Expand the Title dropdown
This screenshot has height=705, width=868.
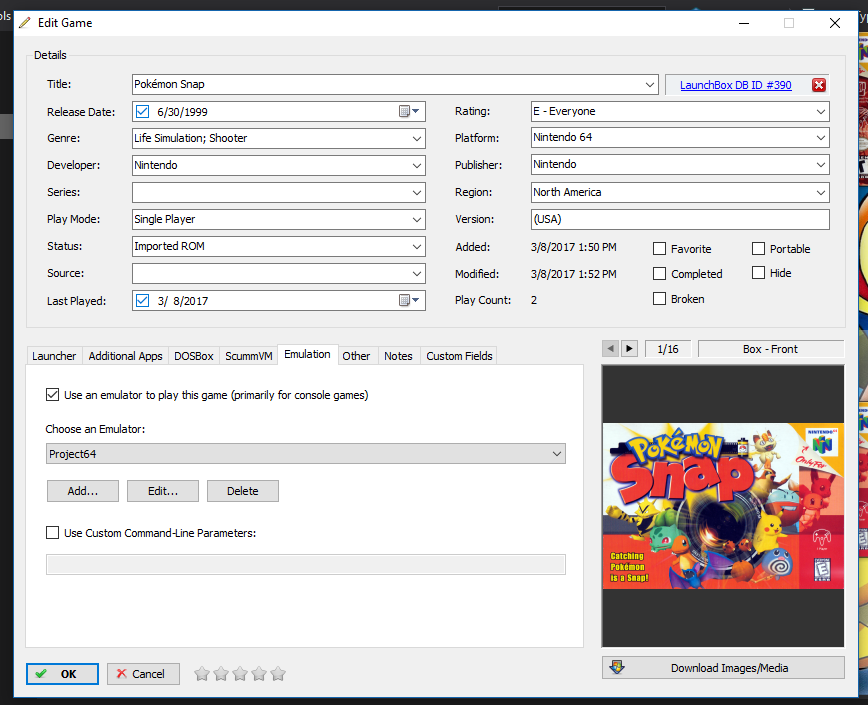pos(649,85)
